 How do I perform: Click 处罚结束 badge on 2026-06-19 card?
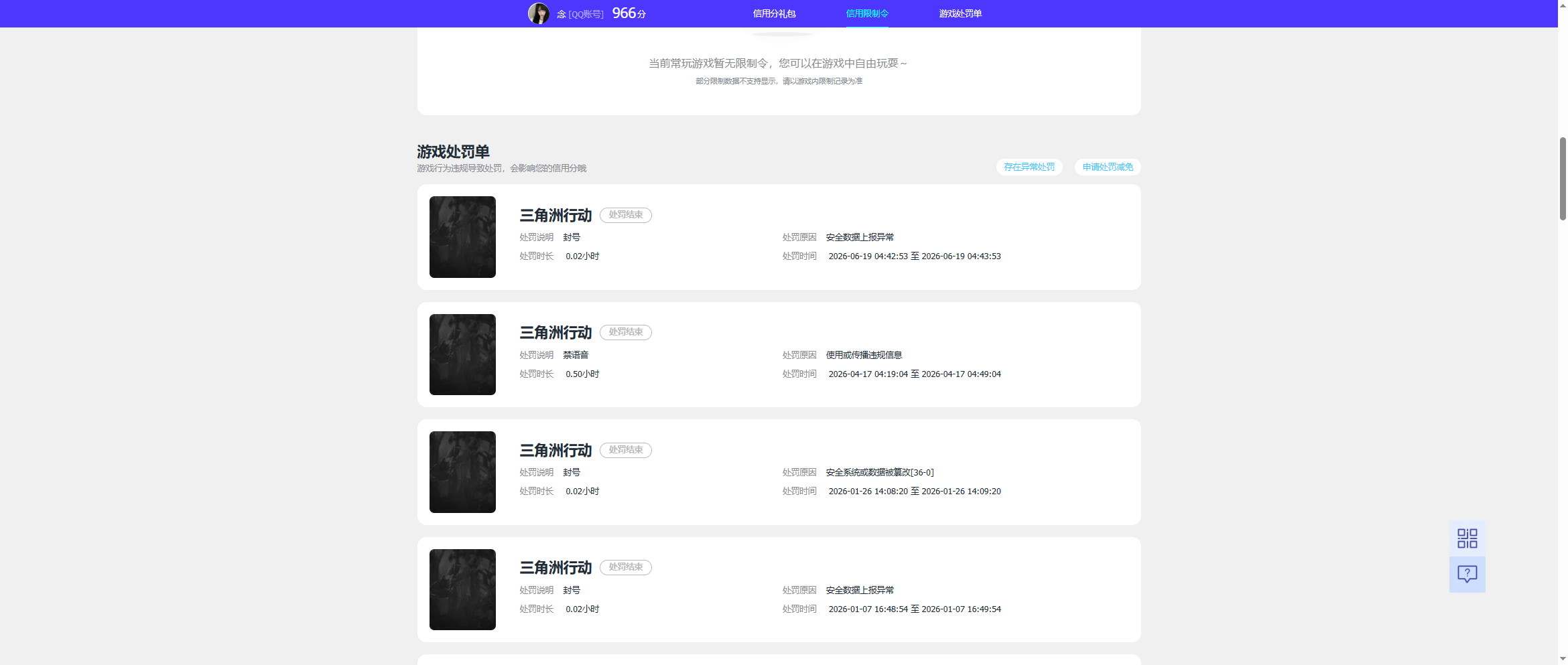click(626, 215)
